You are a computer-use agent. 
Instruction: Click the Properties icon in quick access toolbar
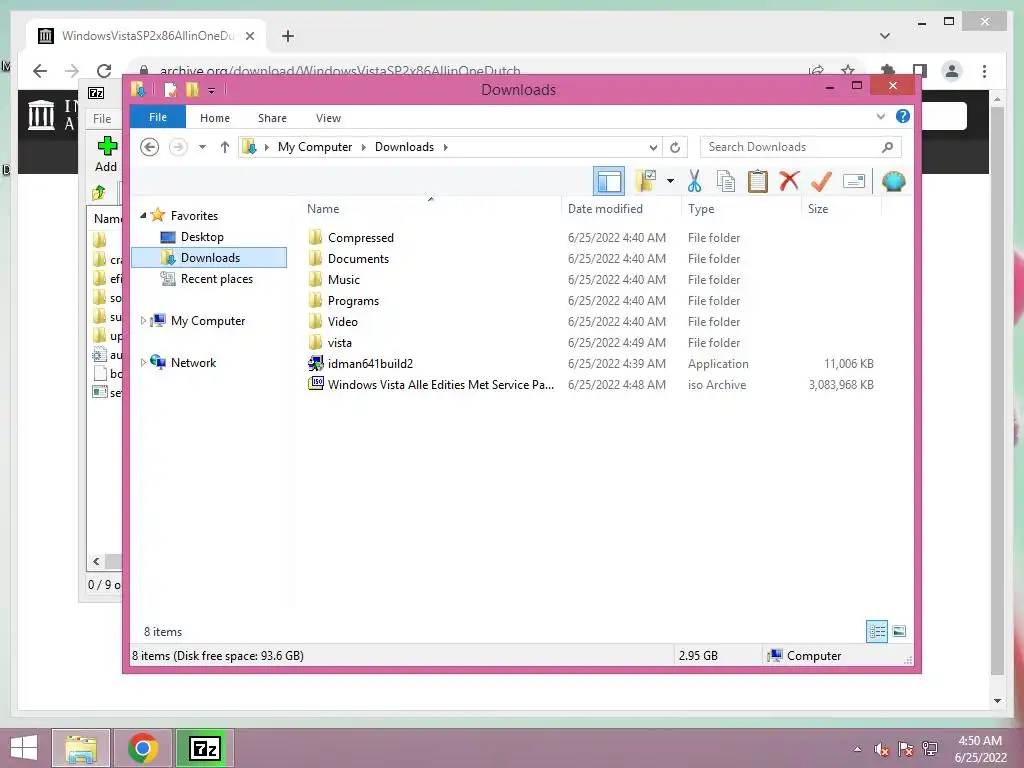coord(170,89)
